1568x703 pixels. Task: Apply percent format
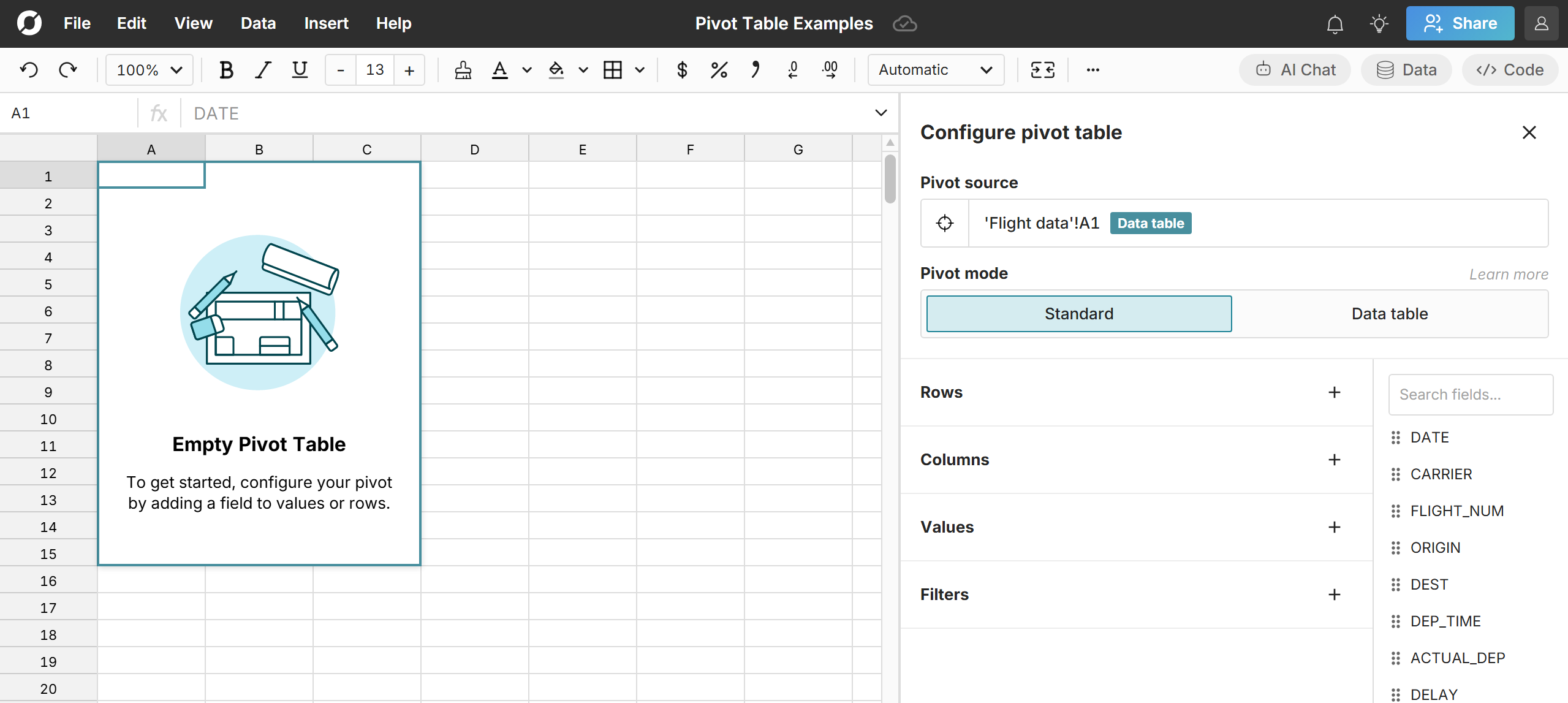pos(718,70)
